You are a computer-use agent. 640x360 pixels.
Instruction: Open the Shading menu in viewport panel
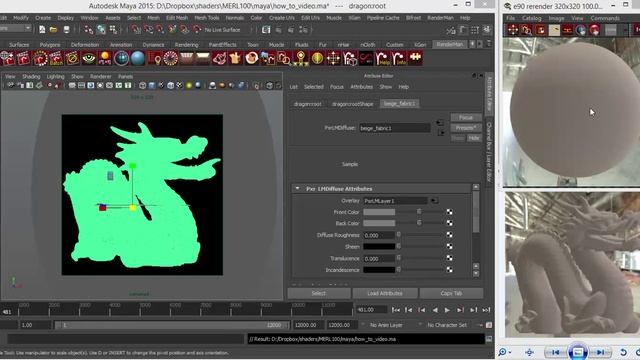click(31, 76)
